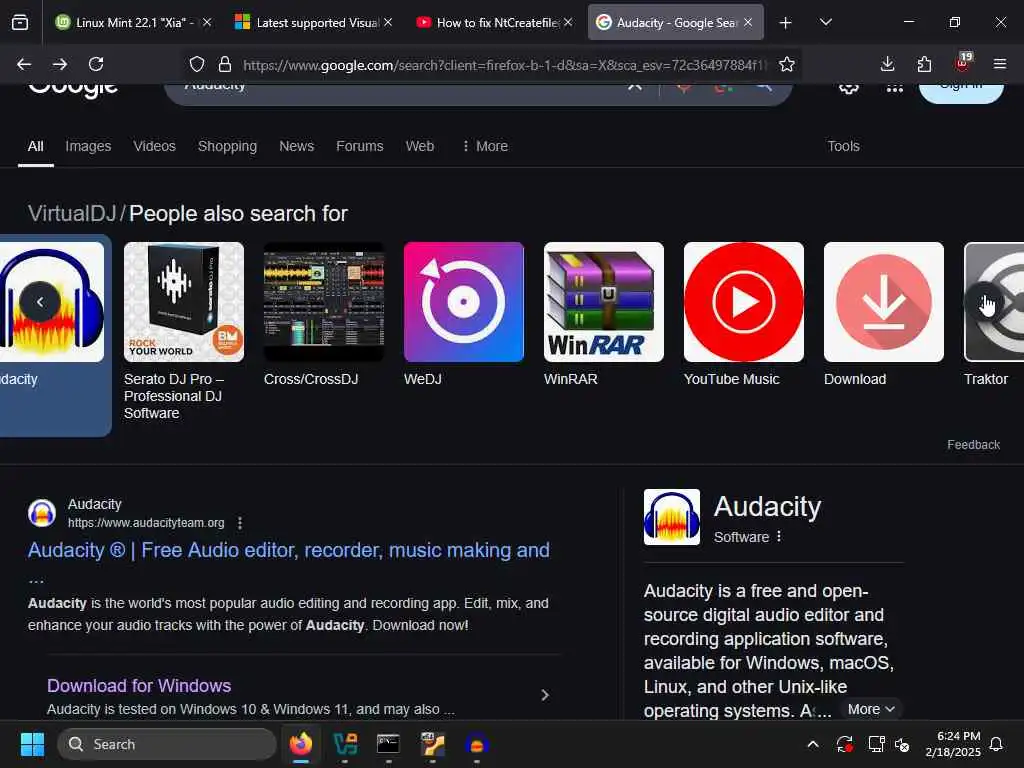Open the YouTube Music card
This screenshot has width=1024, height=768.
744,313
